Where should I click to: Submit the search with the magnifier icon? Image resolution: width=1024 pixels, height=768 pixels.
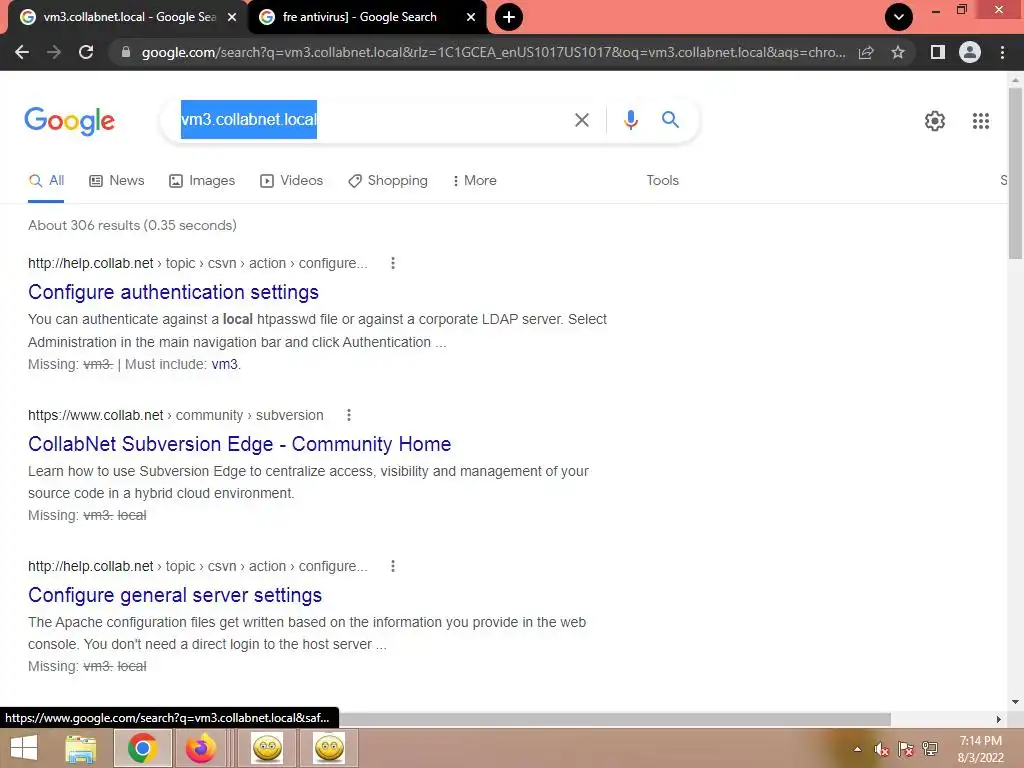670,120
